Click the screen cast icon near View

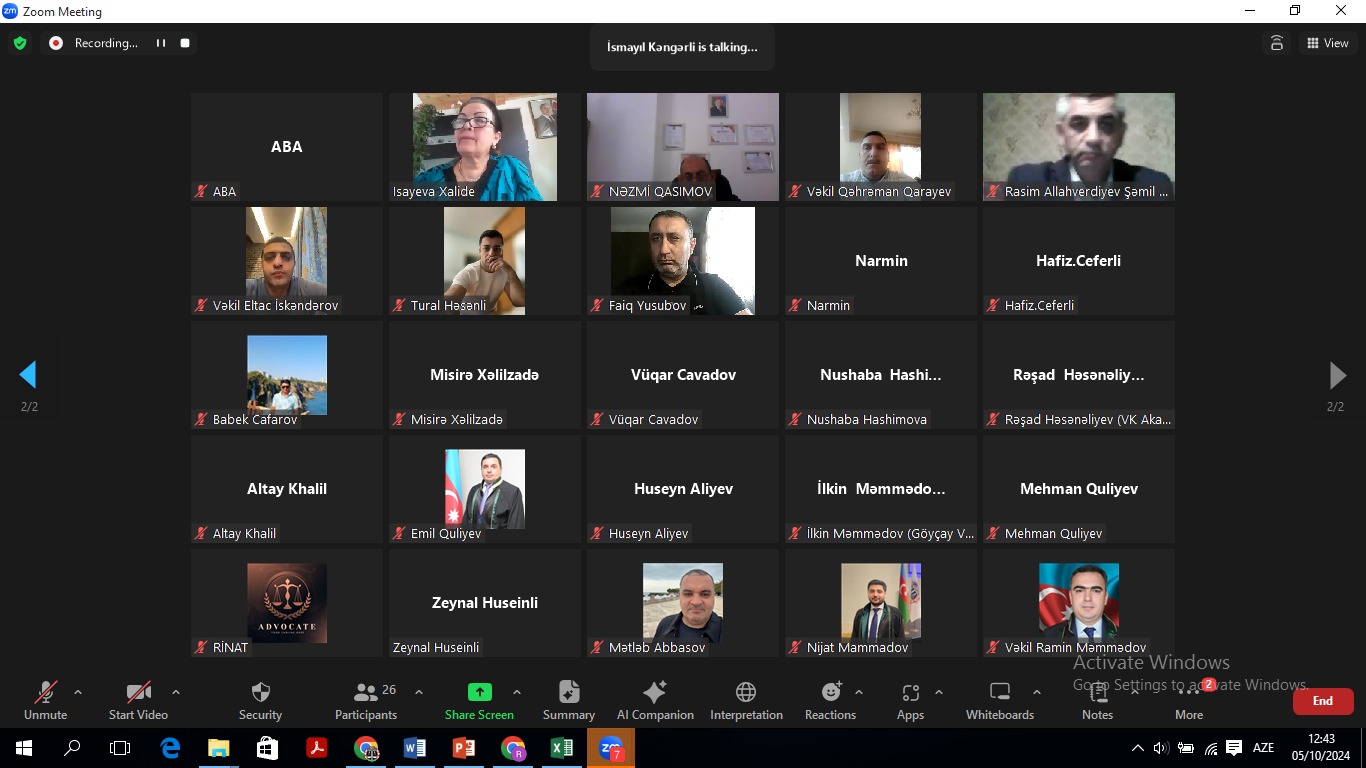click(x=1277, y=43)
